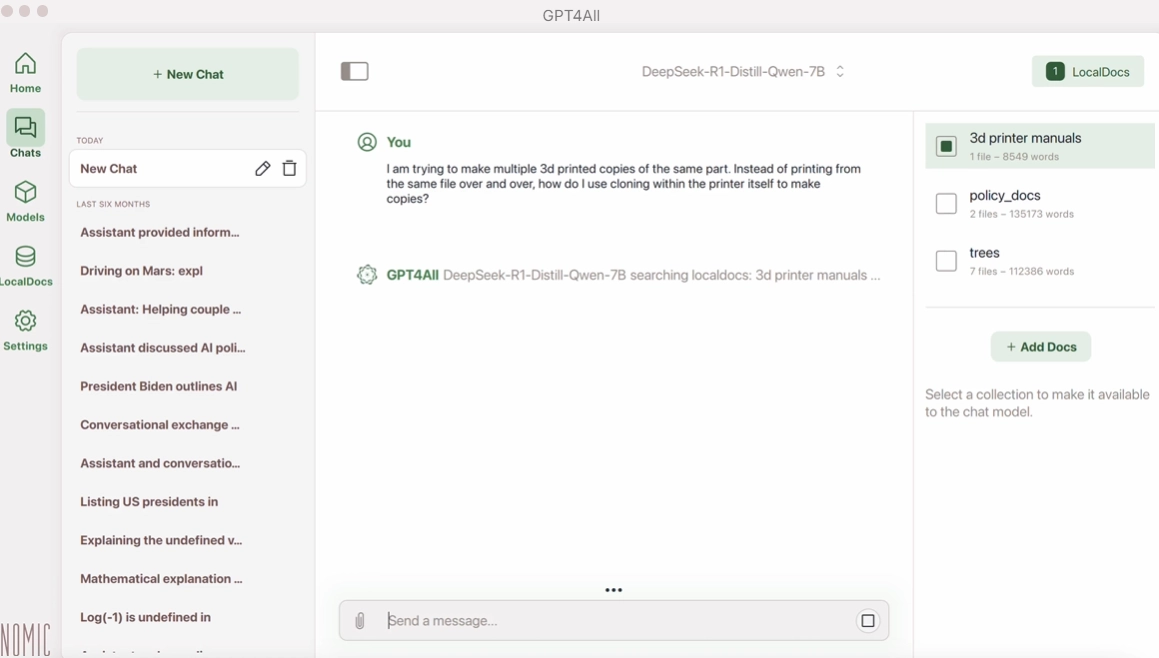Click the LocalDocs count badge showing 1

(x=1055, y=72)
